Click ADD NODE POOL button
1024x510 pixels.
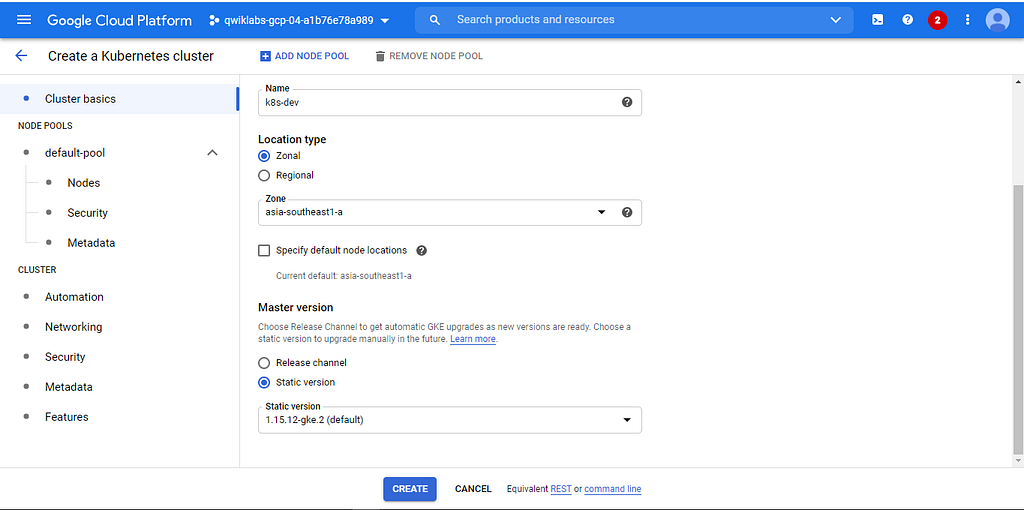[304, 56]
